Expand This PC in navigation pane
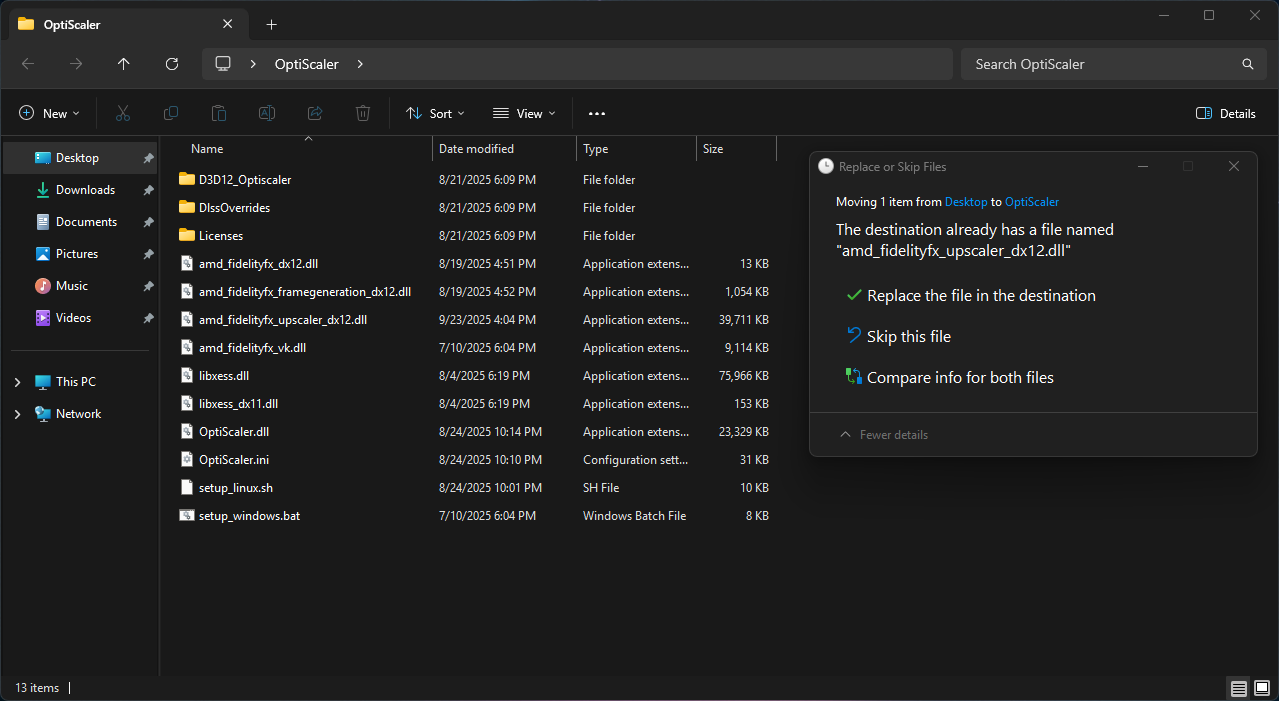This screenshot has height=701, width=1279. 17,382
